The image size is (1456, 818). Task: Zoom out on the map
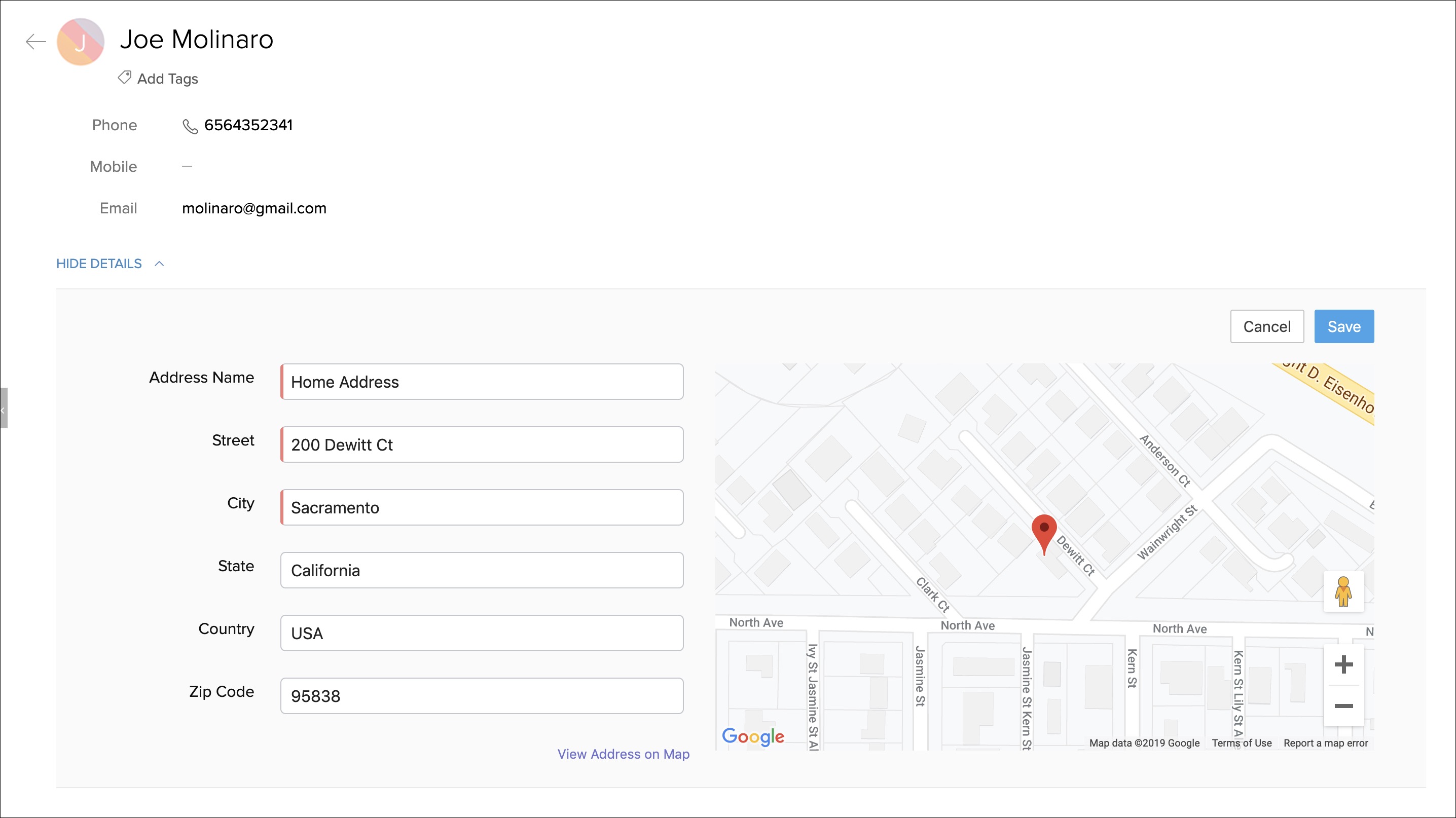[x=1343, y=706]
